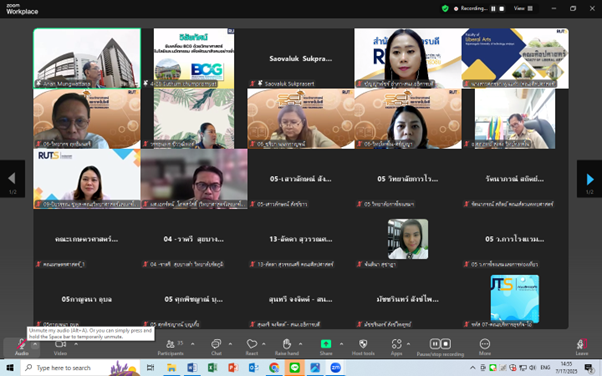Expand the Raise hand options chevron
Screen dimensions: 602x376
pyautogui.click(x=301, y=344)
